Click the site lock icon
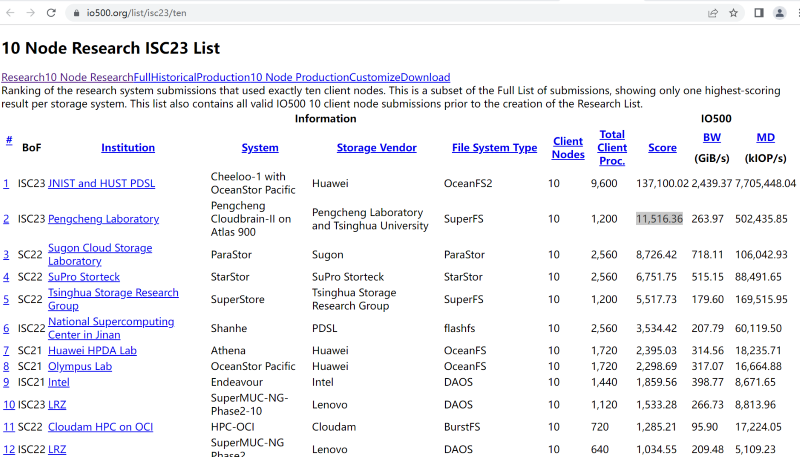800x457 pixels. click(x=77, y=13)
